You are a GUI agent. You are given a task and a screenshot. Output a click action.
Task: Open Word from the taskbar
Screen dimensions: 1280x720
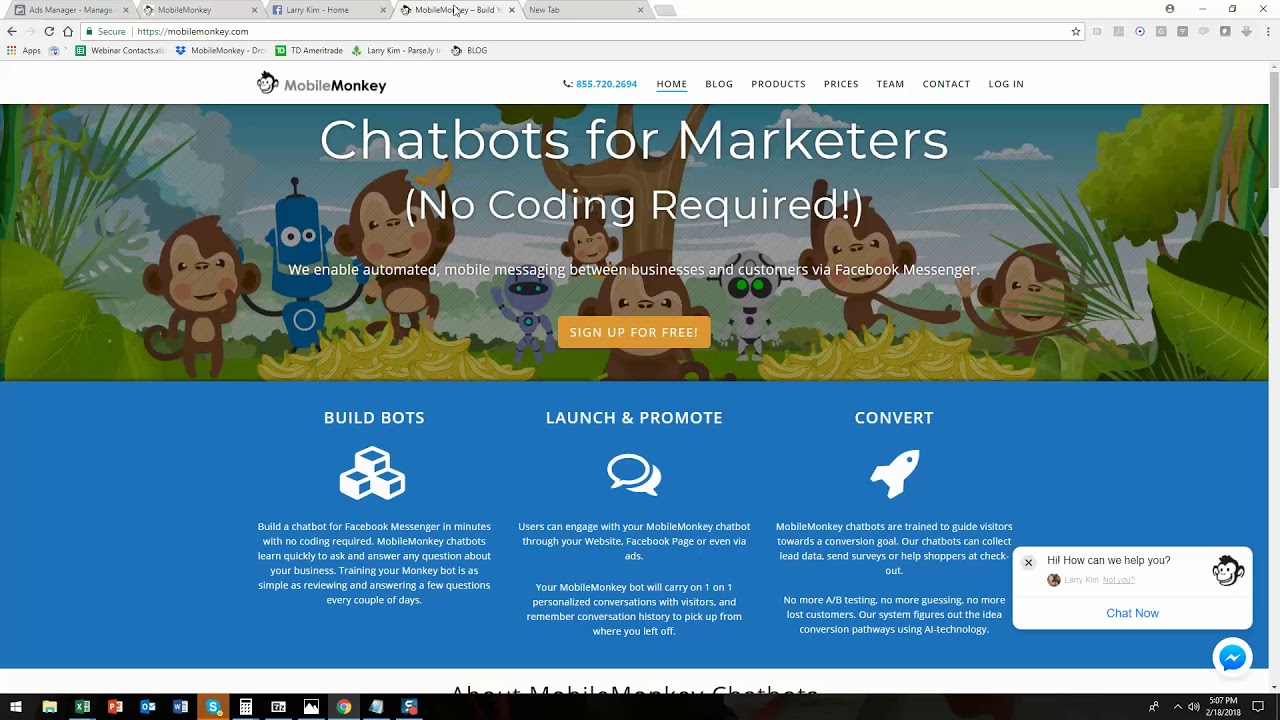click(180, 707)
